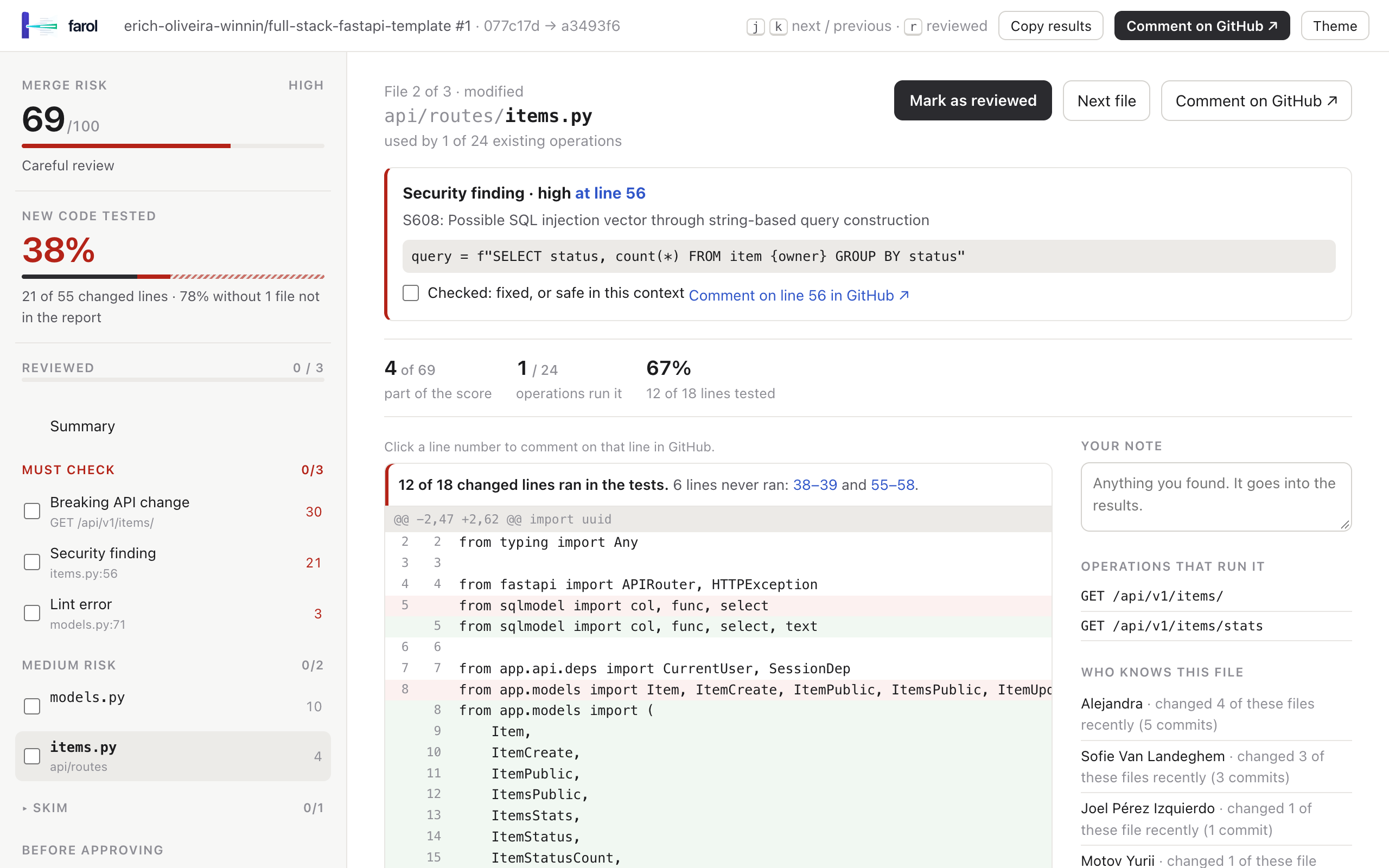Go to Next file
This screenshot has width=1389, height=868.
[1106, 100]
